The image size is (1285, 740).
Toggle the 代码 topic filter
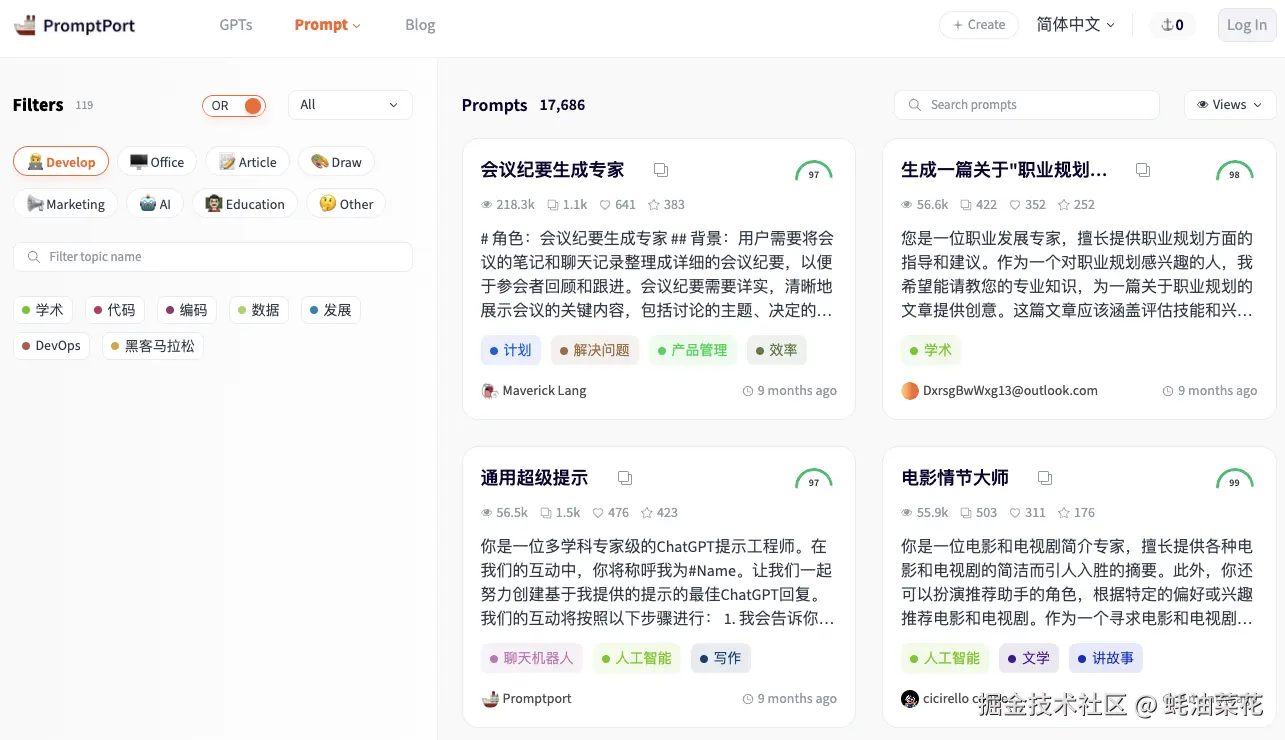pos(115,310)
